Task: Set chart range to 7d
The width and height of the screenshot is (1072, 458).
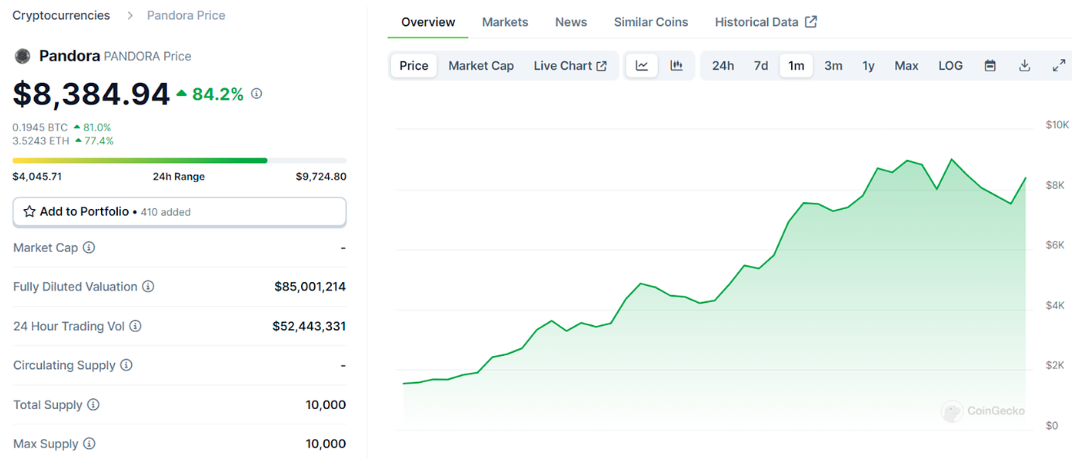Action: tap(761, 66)
